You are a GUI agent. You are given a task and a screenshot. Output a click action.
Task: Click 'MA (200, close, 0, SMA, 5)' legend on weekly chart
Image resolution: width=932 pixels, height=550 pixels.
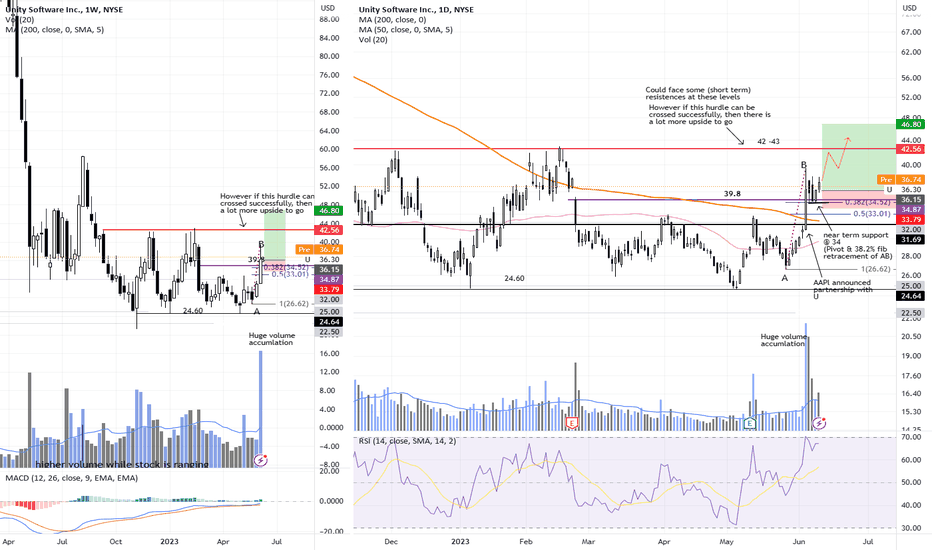55,29
